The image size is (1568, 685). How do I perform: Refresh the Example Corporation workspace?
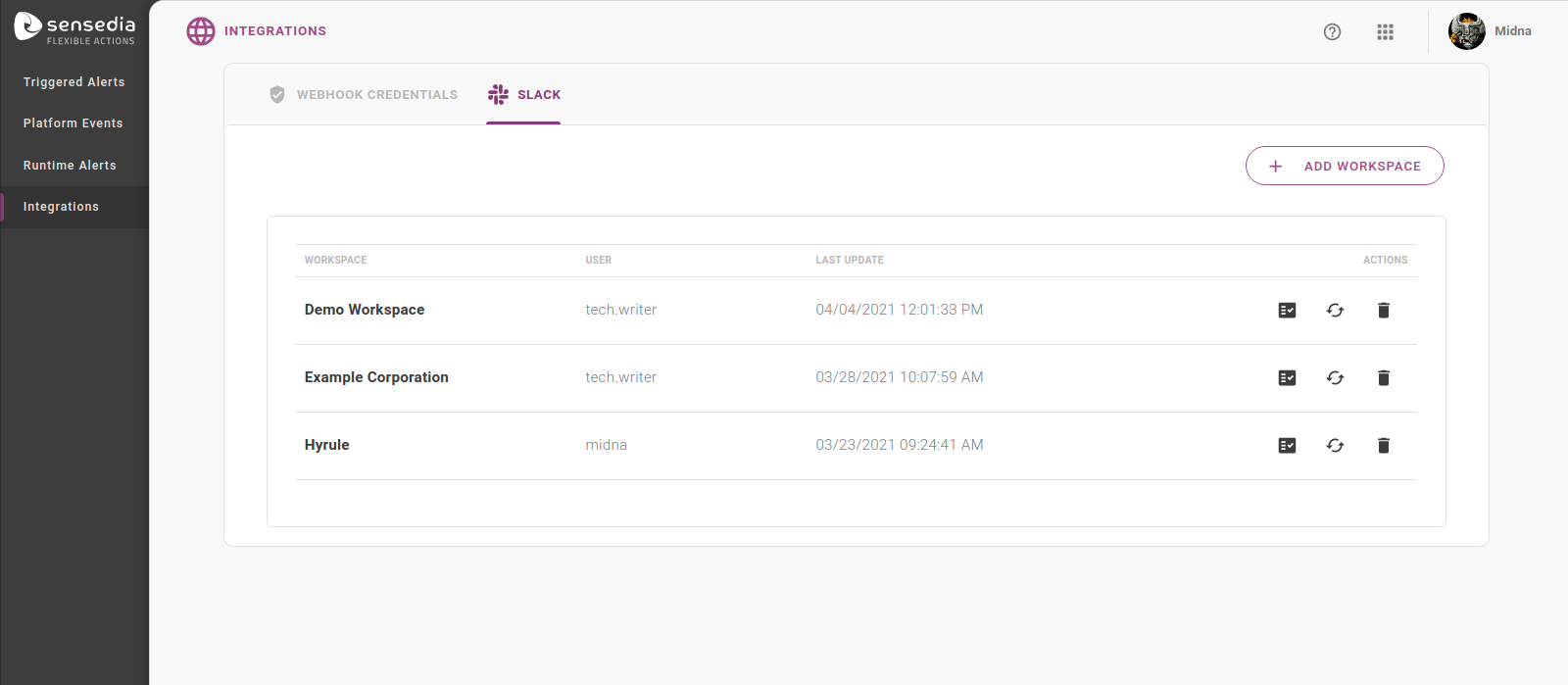[x=1335, y=378]
